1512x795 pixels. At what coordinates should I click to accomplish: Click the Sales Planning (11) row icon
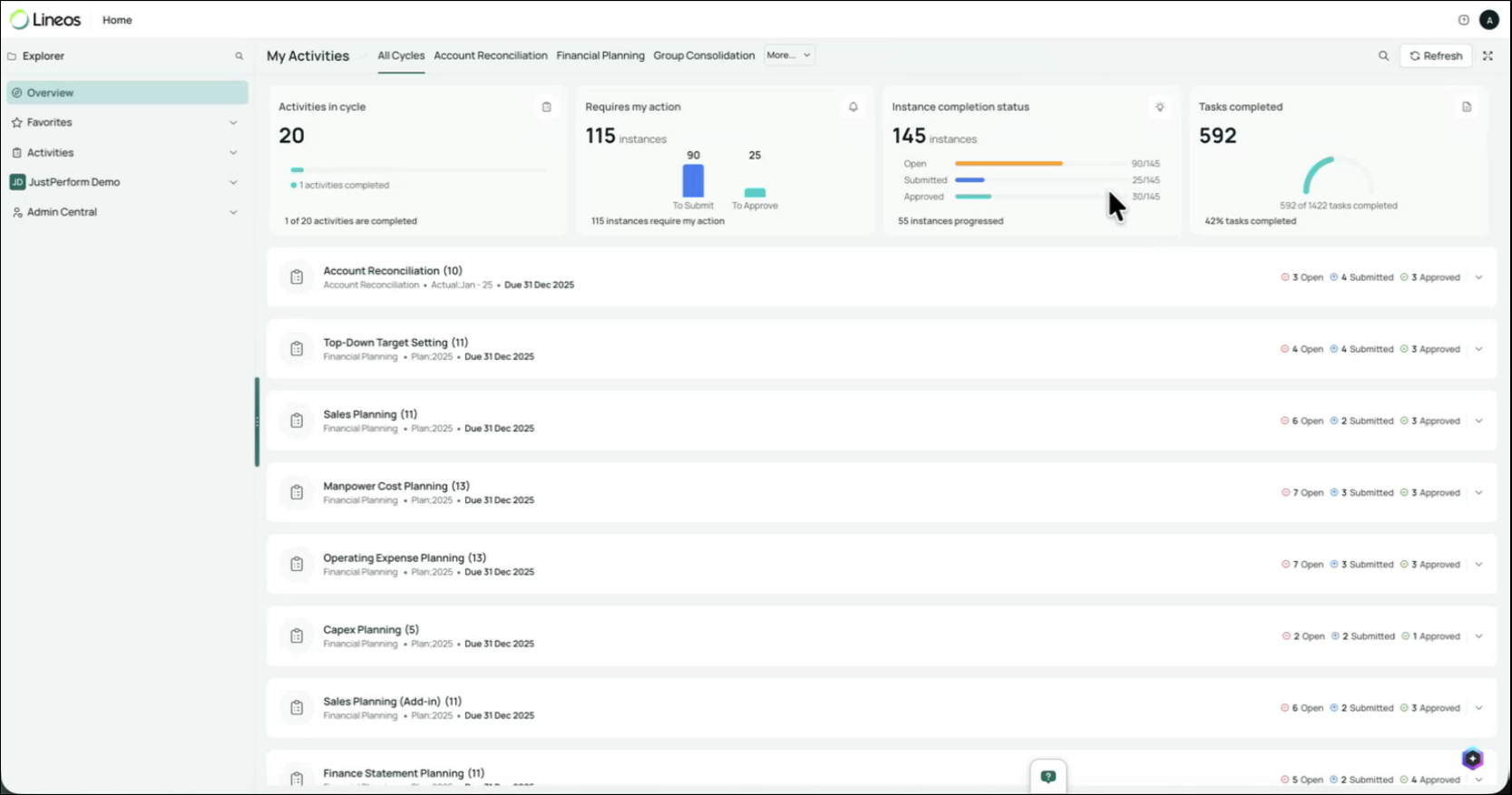click(x=297, y=421)
